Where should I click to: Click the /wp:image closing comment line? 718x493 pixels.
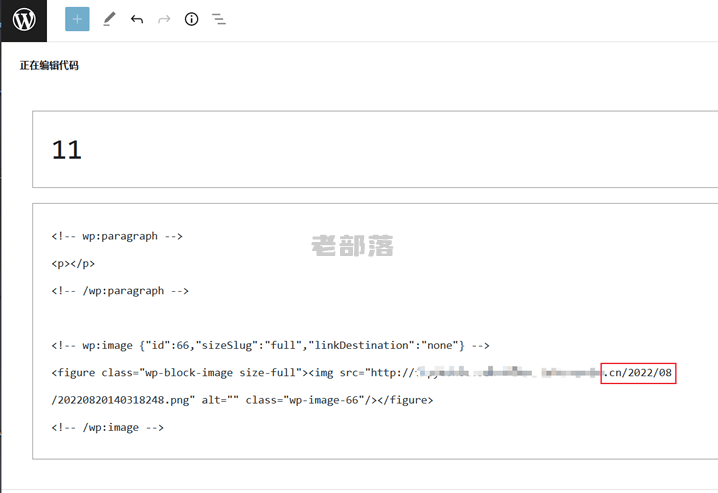pyautogui.click(x=108, y=428)
